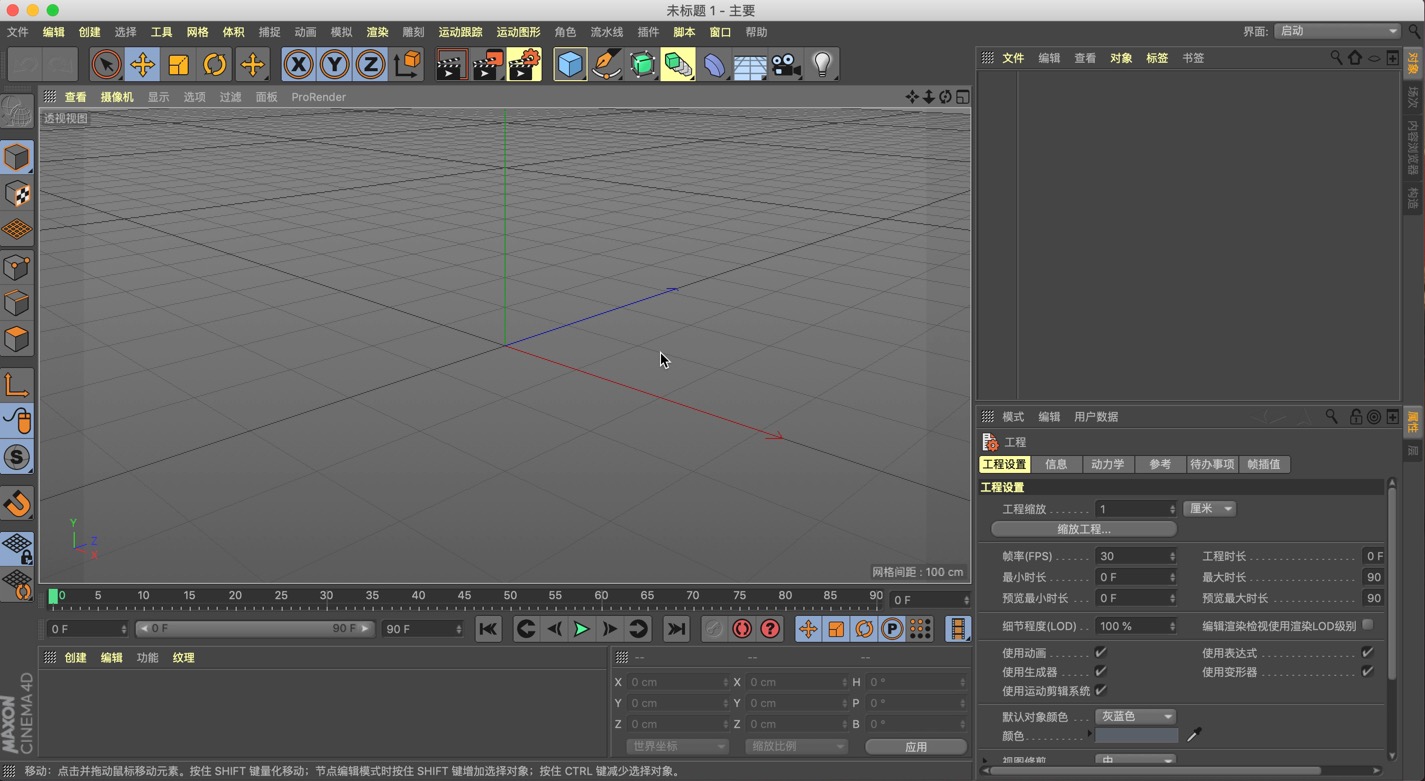The width and height of the screenshot is (1425, 781).
Task: Open 默认对象颜色 dropdown 灰蓝色
Action: click(1135, 716)
